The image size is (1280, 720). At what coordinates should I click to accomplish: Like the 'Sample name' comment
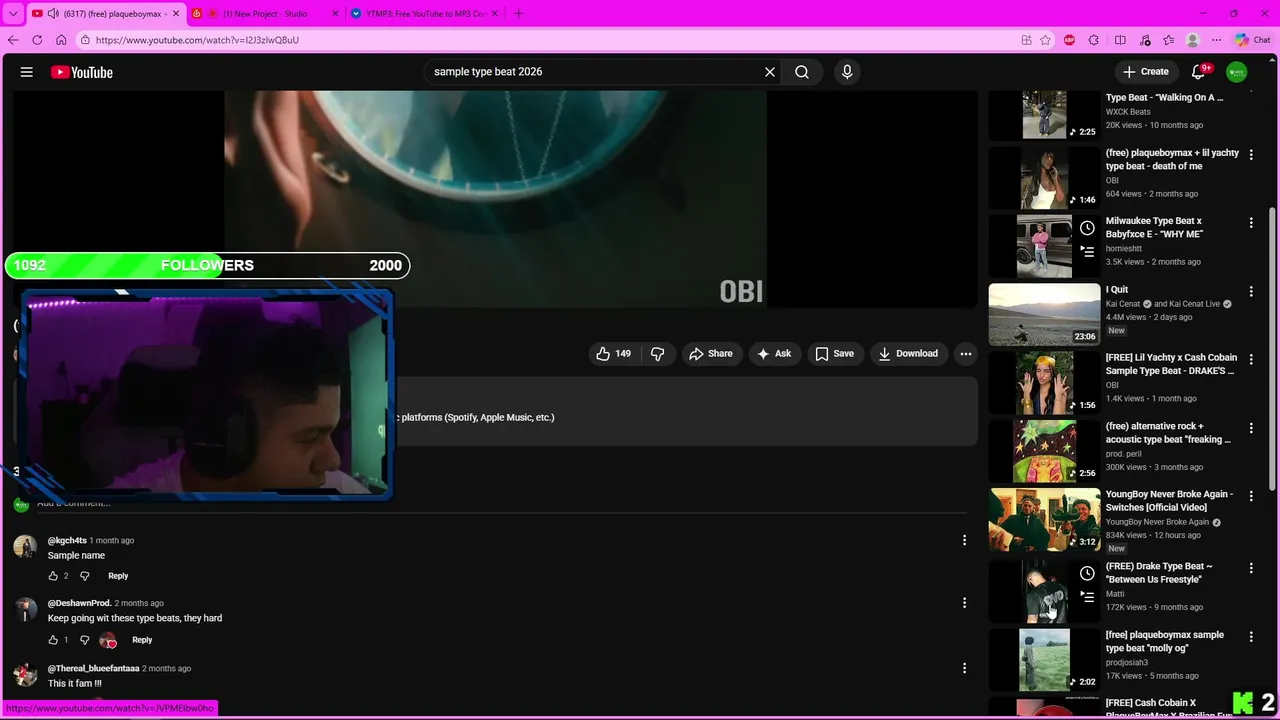[53, 576]
